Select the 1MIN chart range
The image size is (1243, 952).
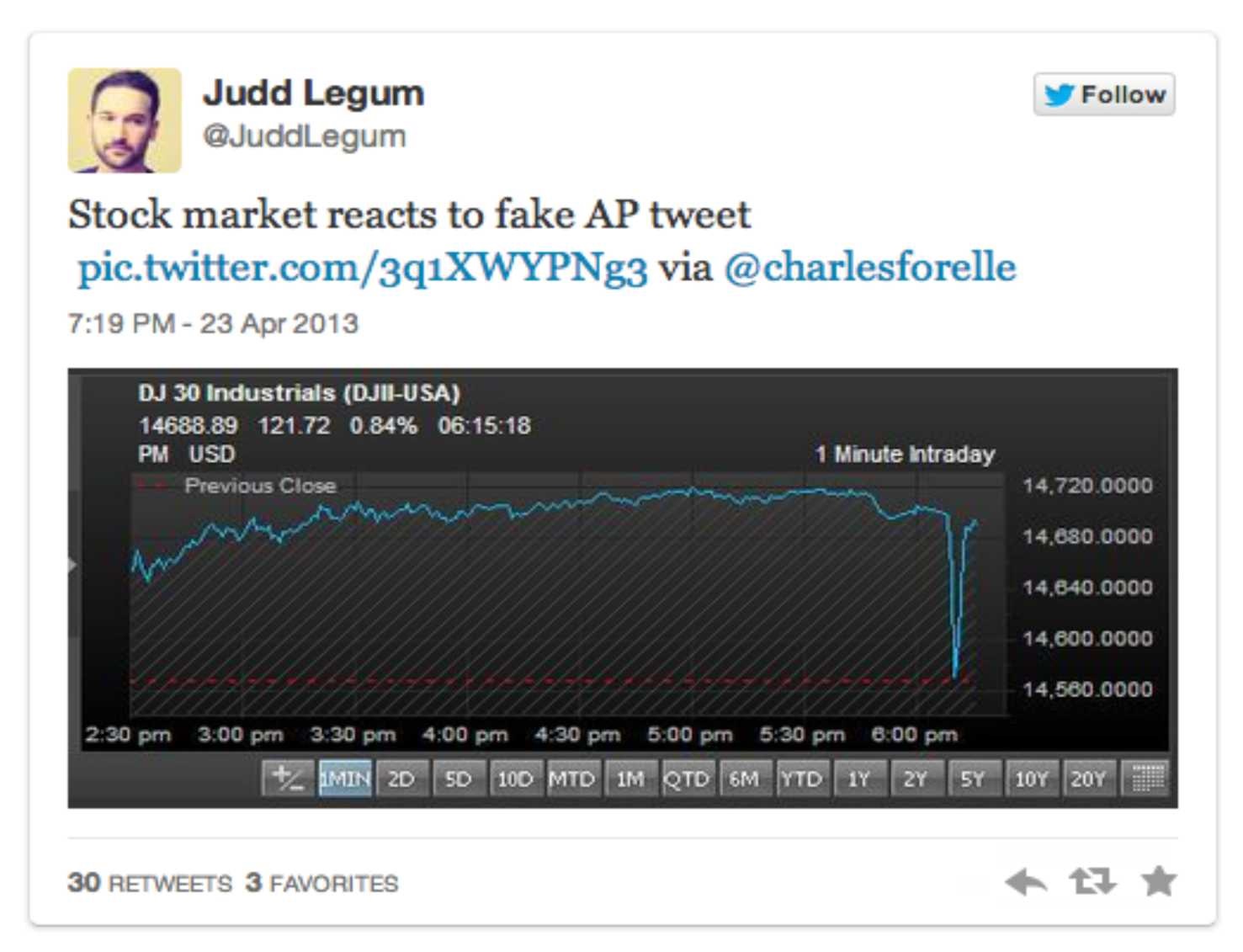[x=345, y=779]
